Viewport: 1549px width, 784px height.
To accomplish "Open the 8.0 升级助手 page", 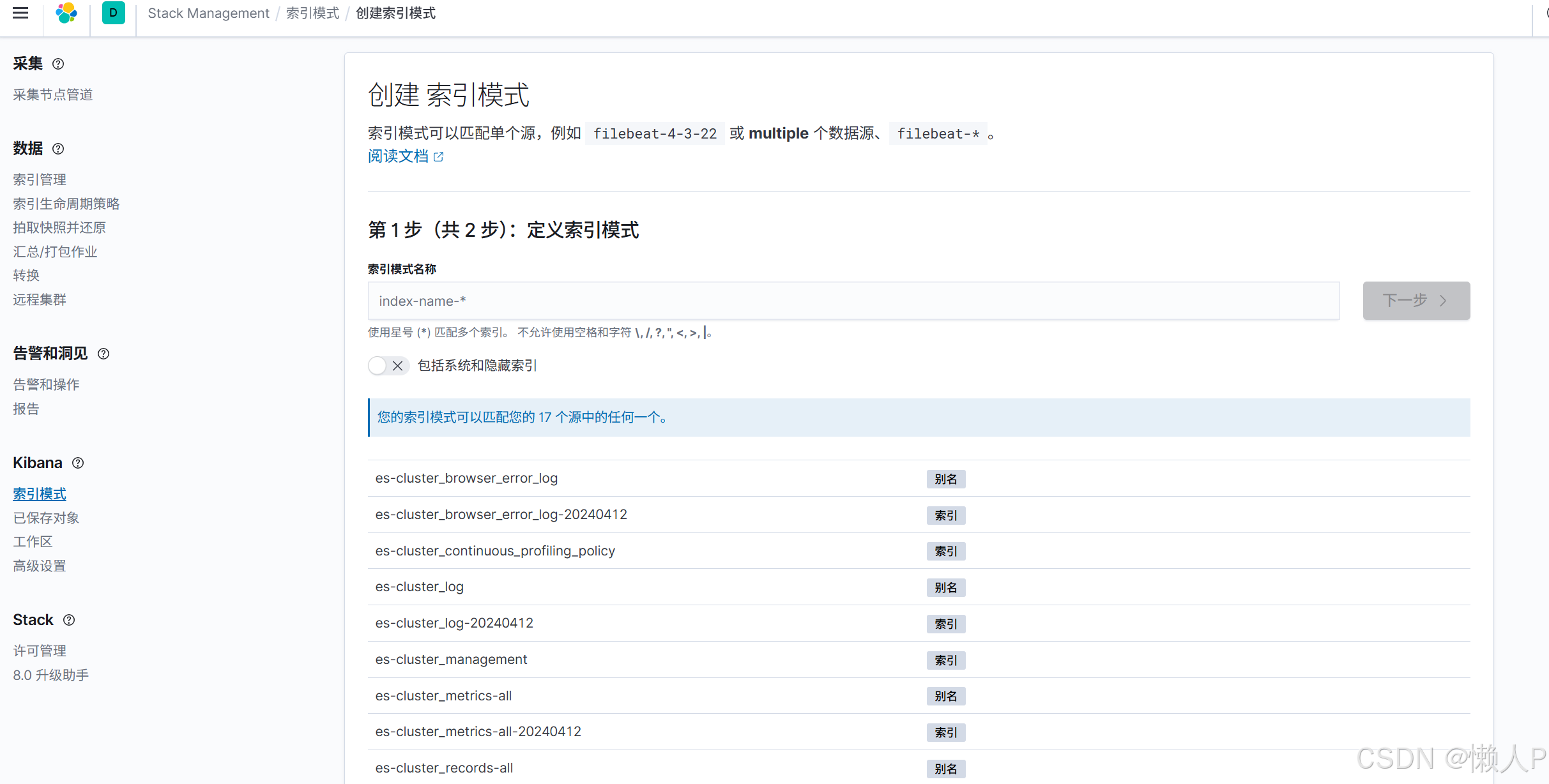I will point(51,675).
